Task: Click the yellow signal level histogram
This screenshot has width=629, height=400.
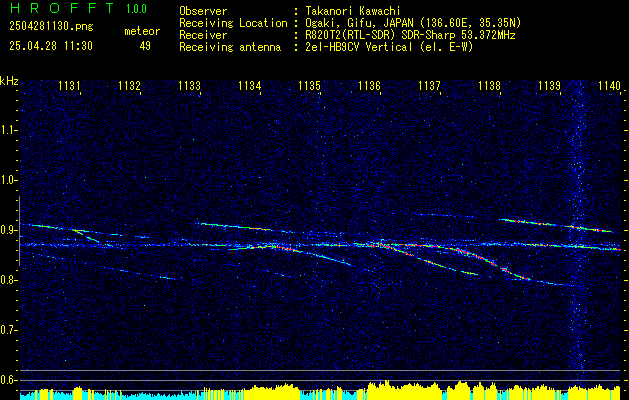Action: click(x=320, y=390)
